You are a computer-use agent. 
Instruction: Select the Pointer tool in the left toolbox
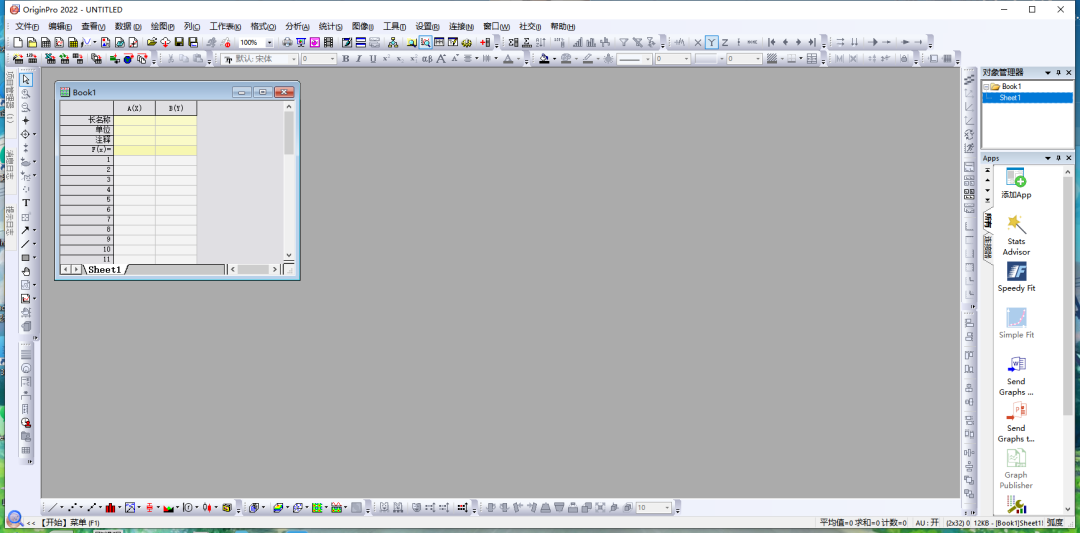pyautogui.click(x=26, y=80)
